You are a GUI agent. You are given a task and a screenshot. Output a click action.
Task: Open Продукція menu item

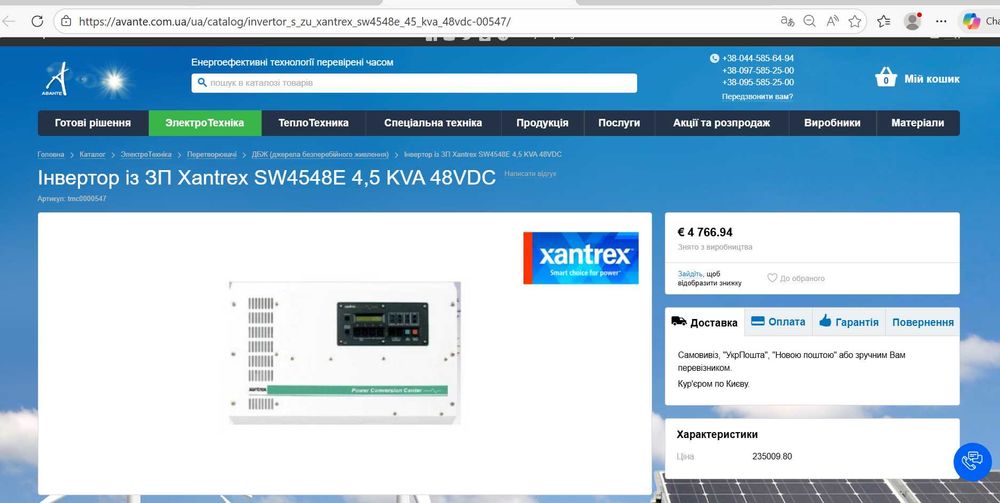click(542, 123)
